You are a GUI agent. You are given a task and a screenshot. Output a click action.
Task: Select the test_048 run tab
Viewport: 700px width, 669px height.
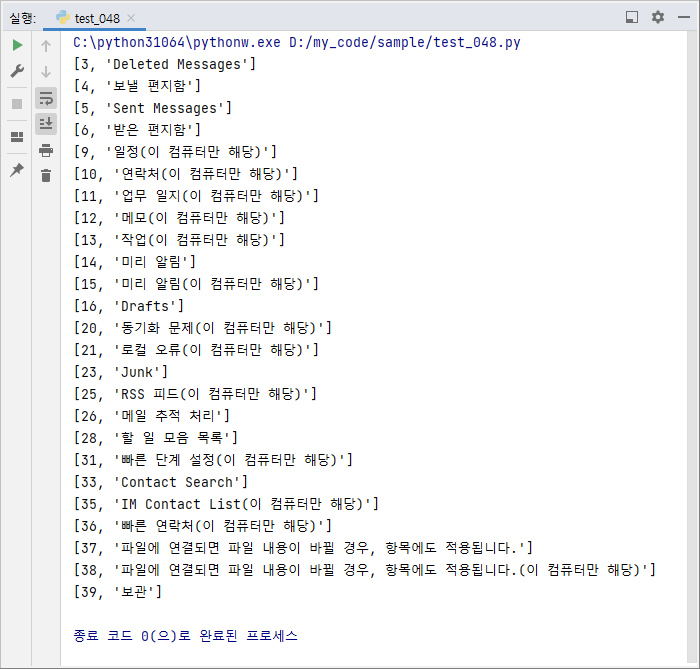click(95, 18)
